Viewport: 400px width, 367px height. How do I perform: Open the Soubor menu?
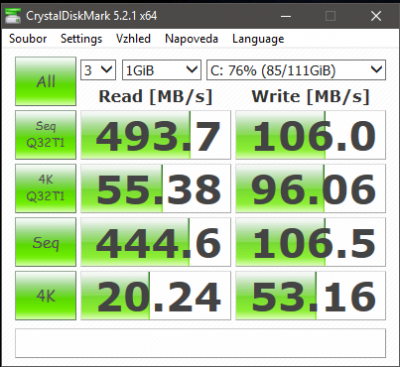click(28, 39)
